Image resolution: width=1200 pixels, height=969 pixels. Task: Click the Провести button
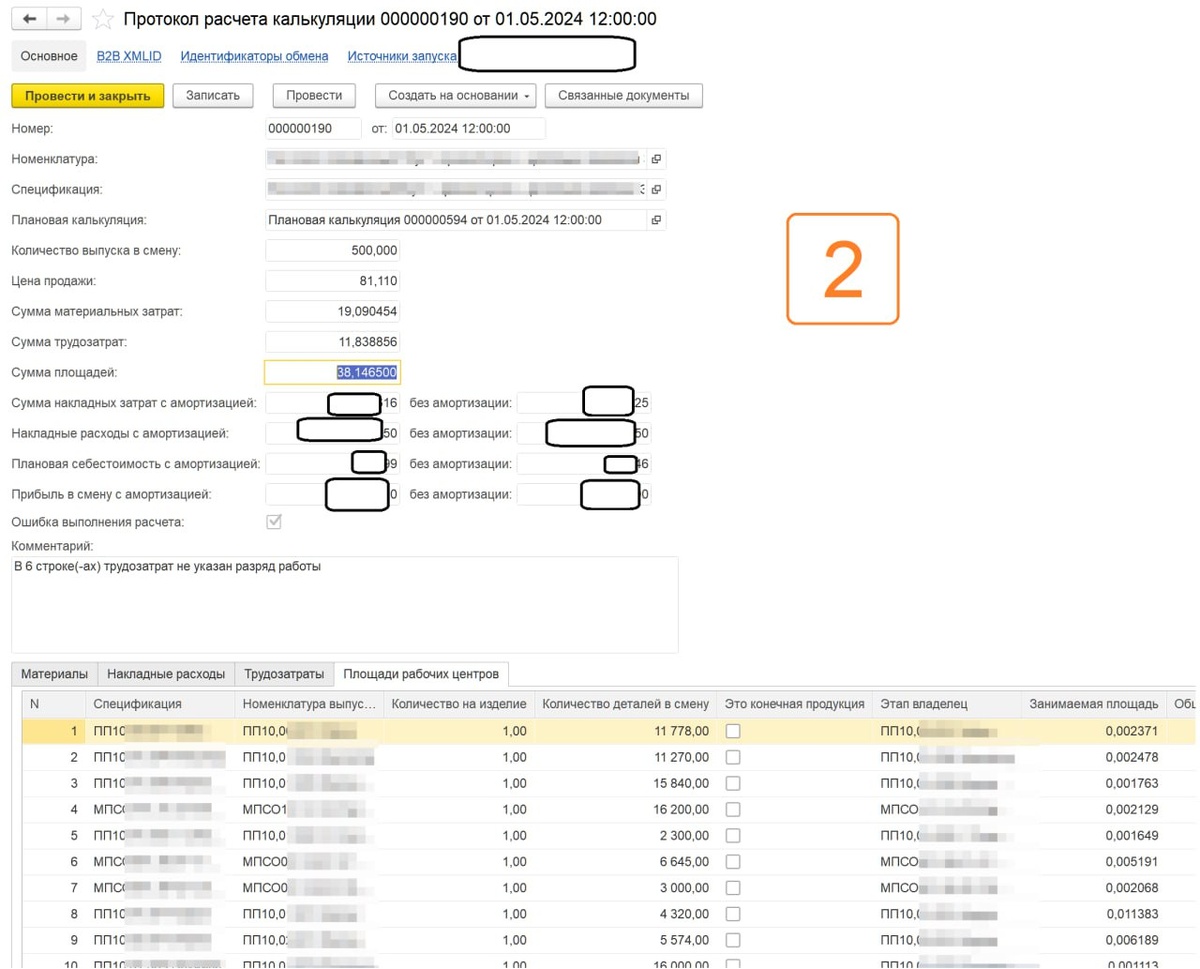click(314, 95)
